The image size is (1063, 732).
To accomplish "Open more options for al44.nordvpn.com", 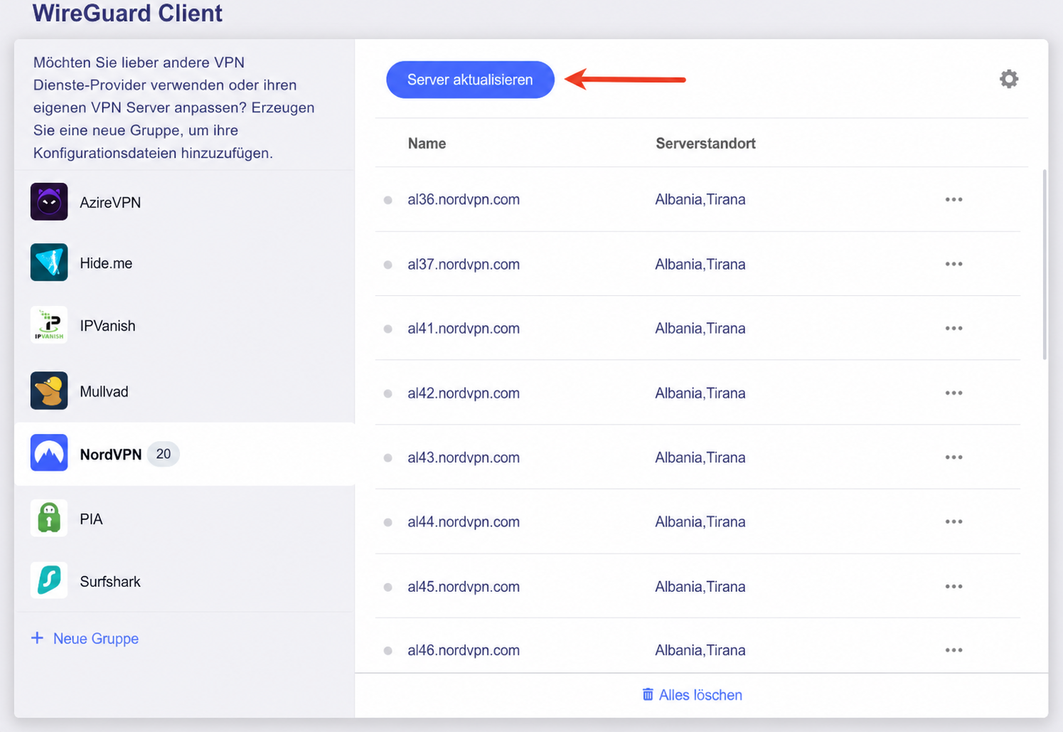I will point(954,522).
